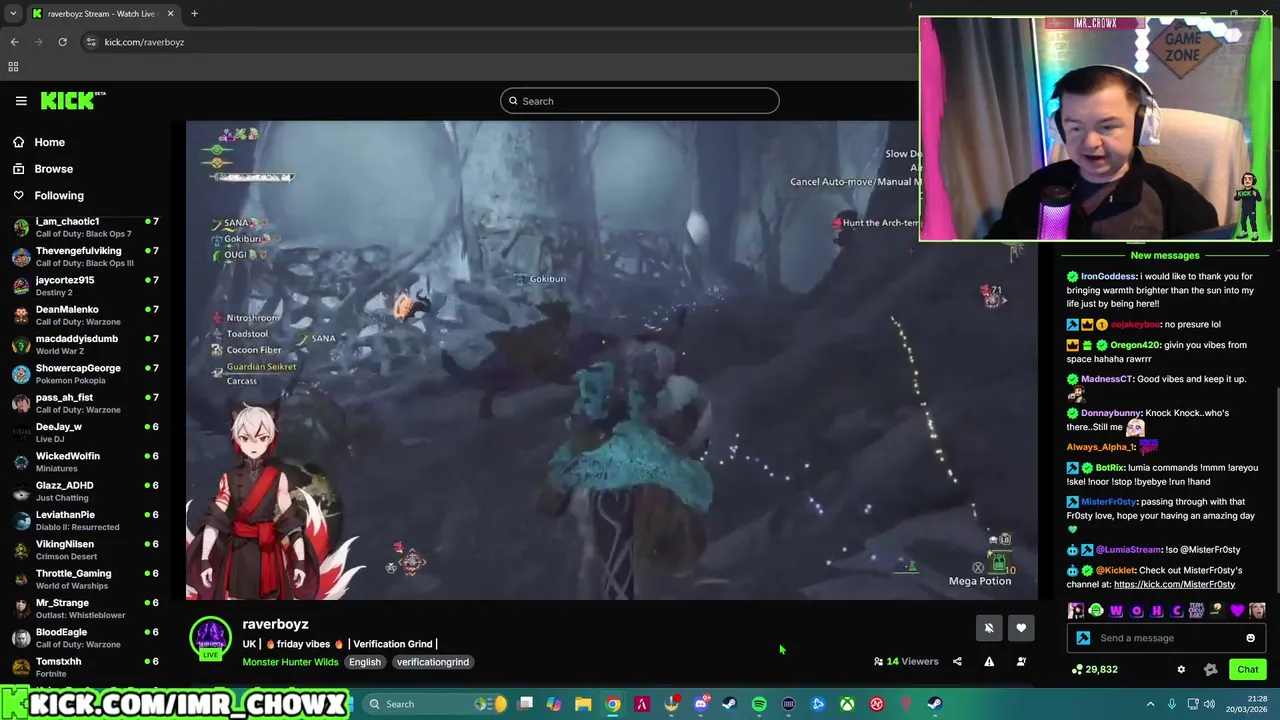Open pass_ah_fist channel
The image size is (1280, 720).
(x=85, y=403)
